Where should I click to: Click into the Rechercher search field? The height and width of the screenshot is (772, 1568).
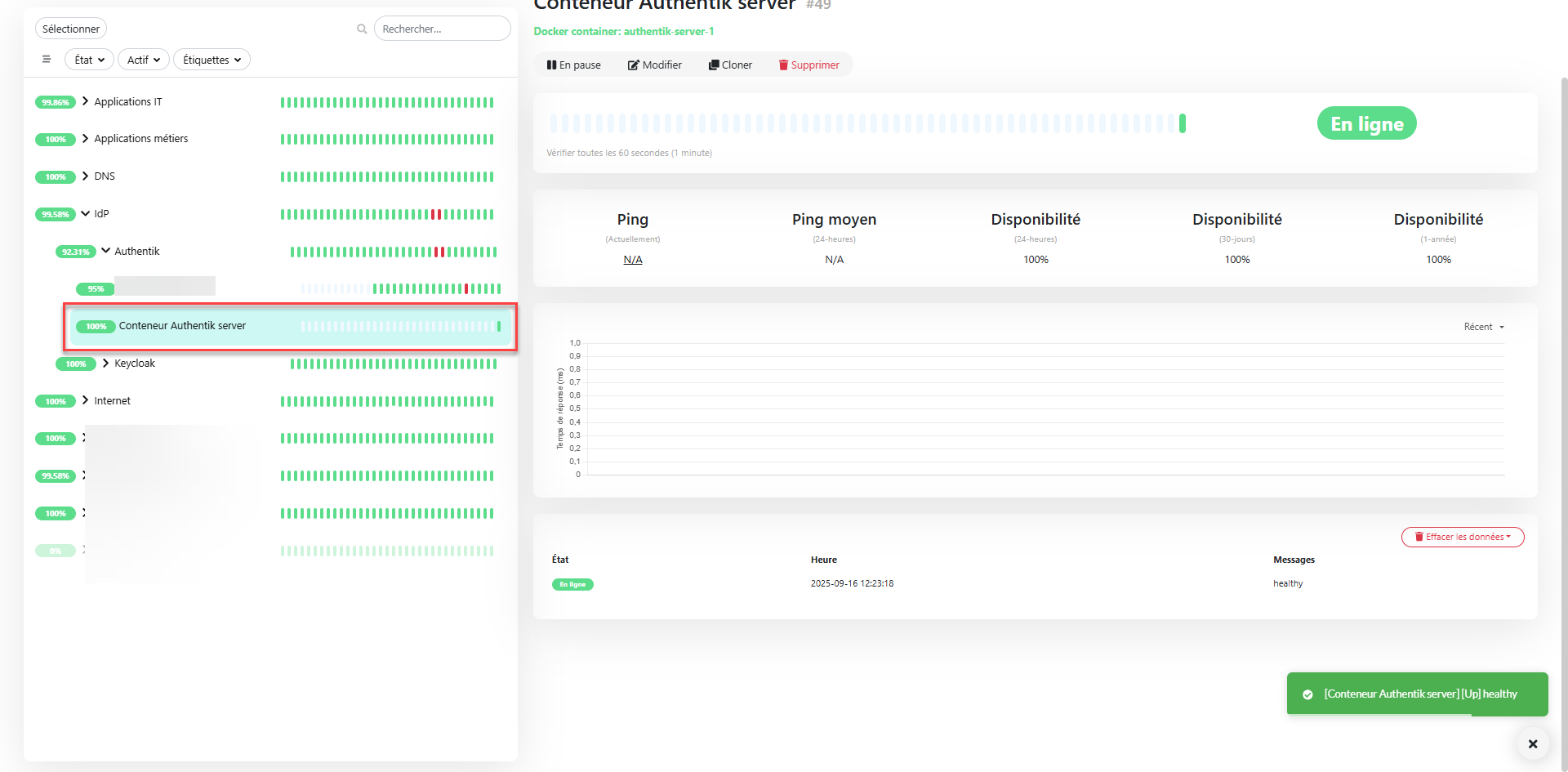(x=442, y=29)
